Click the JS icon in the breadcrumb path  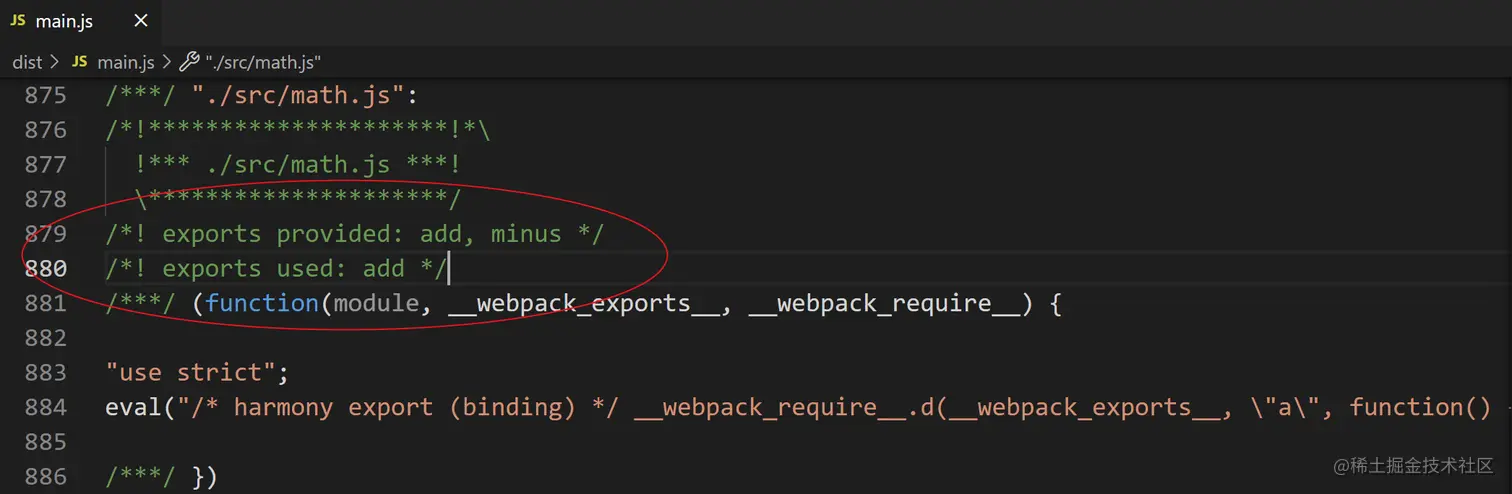tap(80, 62)
